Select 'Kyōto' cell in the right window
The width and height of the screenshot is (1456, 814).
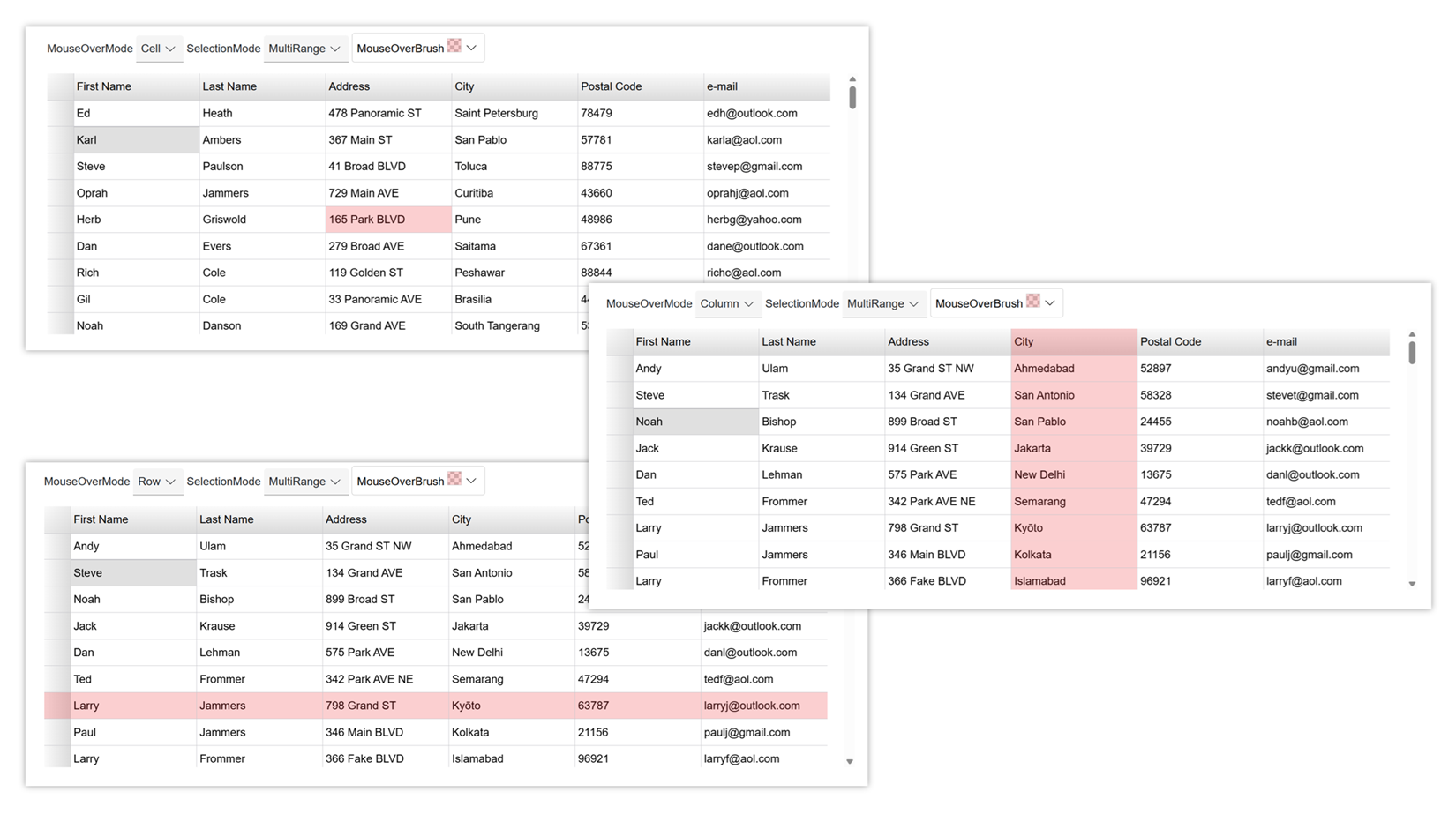1074,527
